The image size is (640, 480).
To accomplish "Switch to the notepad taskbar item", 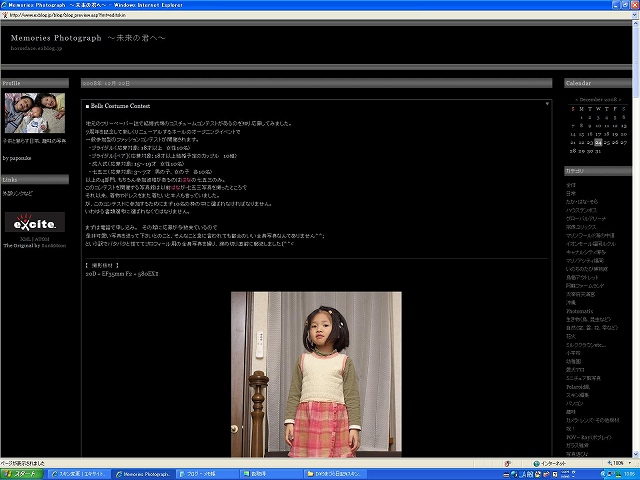I will pyautogui.click(x=207, y=474).
